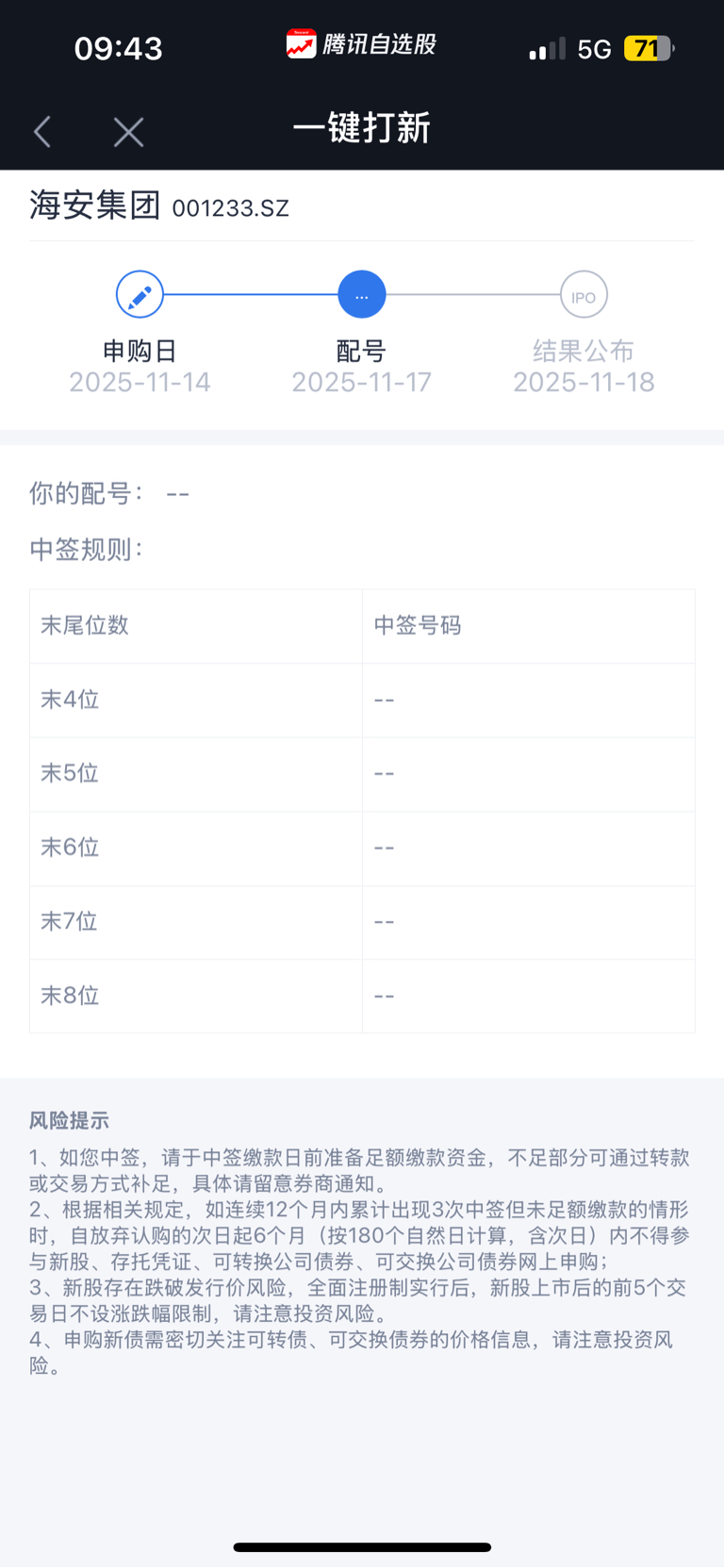The width and height of the screenshot is (724, 1568).
Task: Tap the blue ellipsis allocation step icon
Action: click(362, 295)
